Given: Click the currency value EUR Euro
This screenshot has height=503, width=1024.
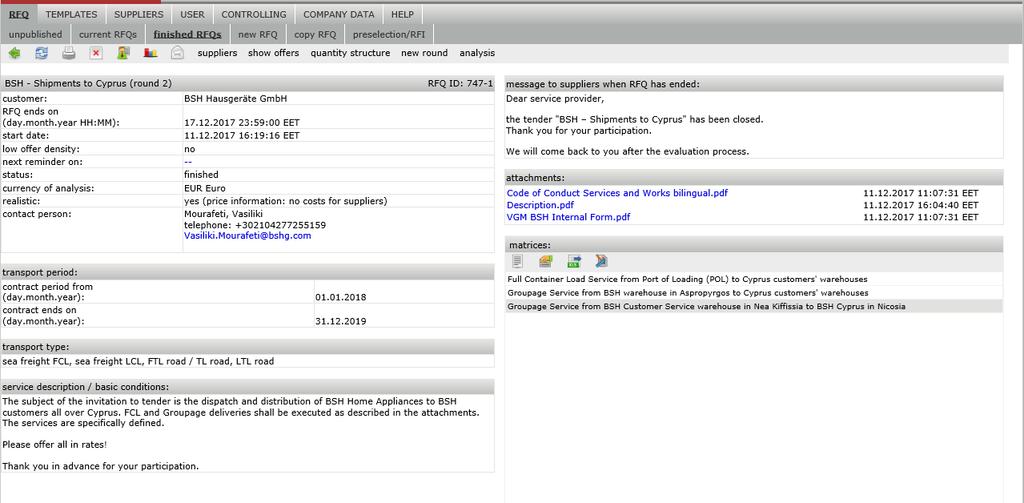Looking at the screenshot, I should click(x=204, y=188).
